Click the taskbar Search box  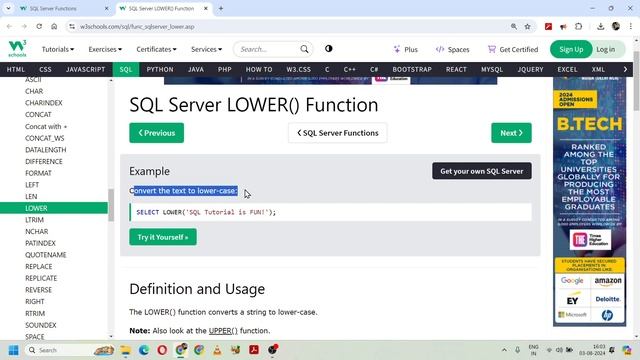click(69, 350)
